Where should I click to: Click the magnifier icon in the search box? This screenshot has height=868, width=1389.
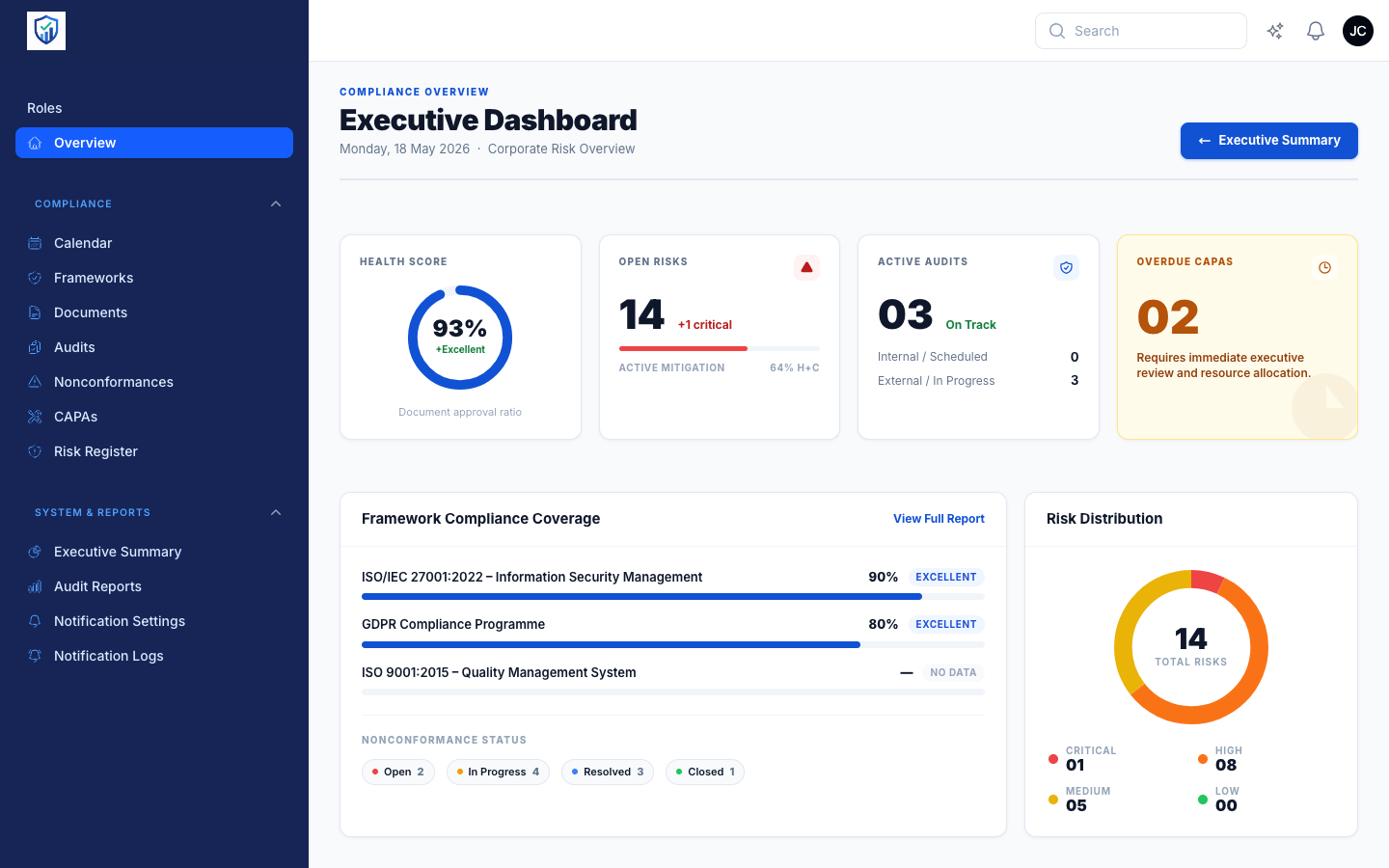tap(1057, 31)
